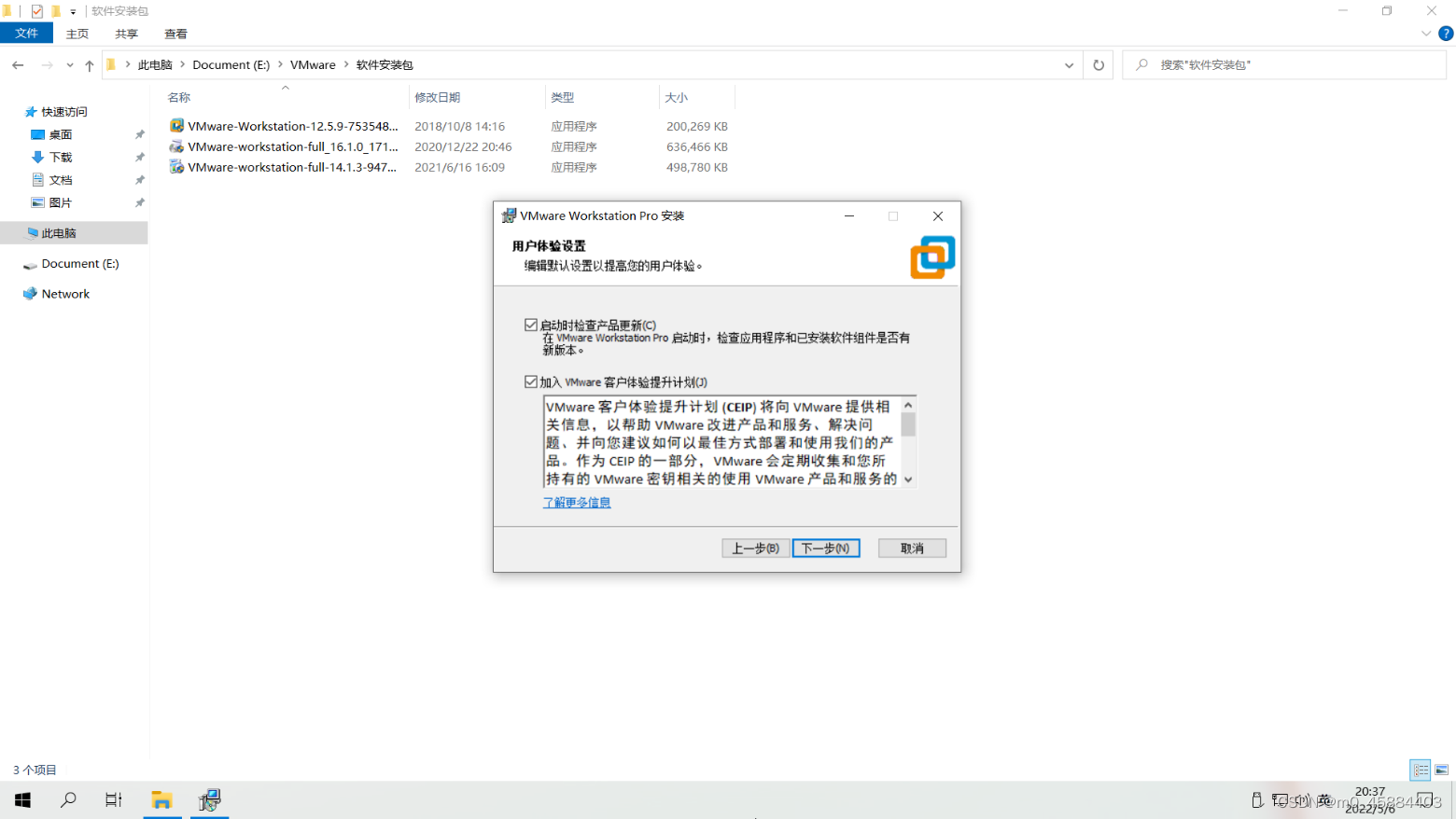The height and width of the screenshot is (819, 1456).
Task: Click CEIP text box scroll-up arrow
Action: pos(908,405)
